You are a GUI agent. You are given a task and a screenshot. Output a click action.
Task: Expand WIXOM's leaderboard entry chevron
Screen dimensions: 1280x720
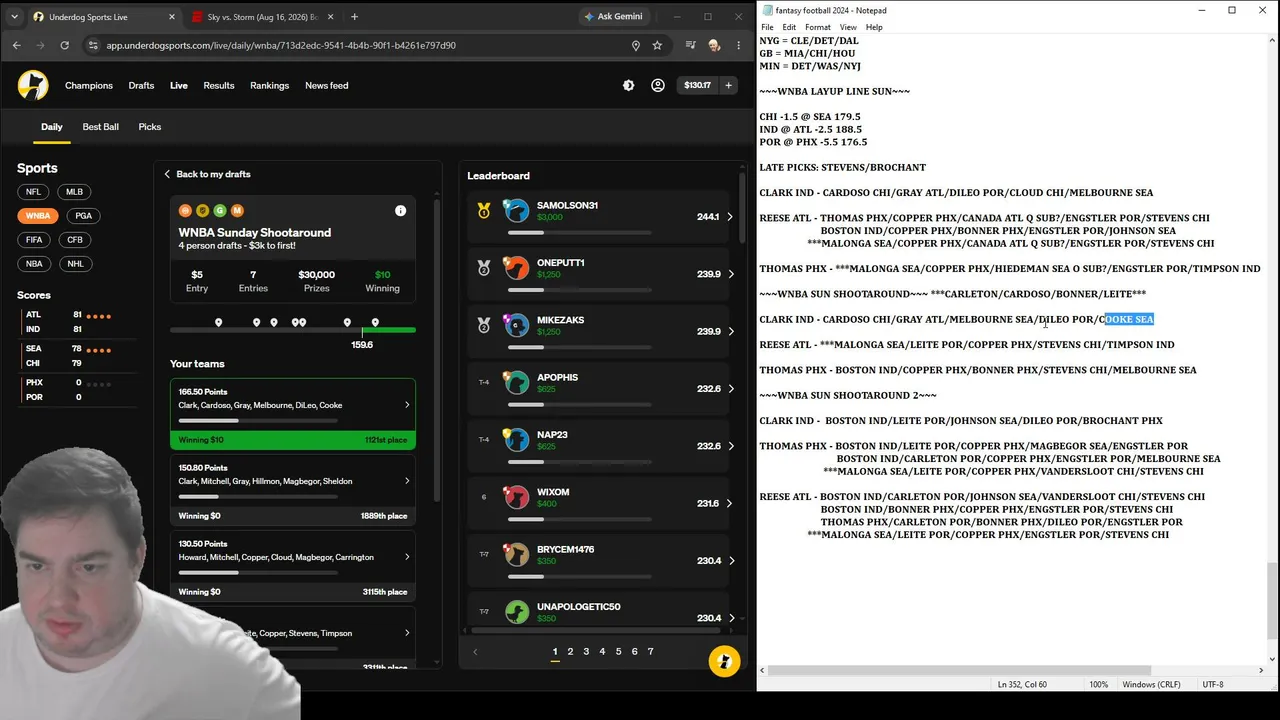tap(730, 503)
